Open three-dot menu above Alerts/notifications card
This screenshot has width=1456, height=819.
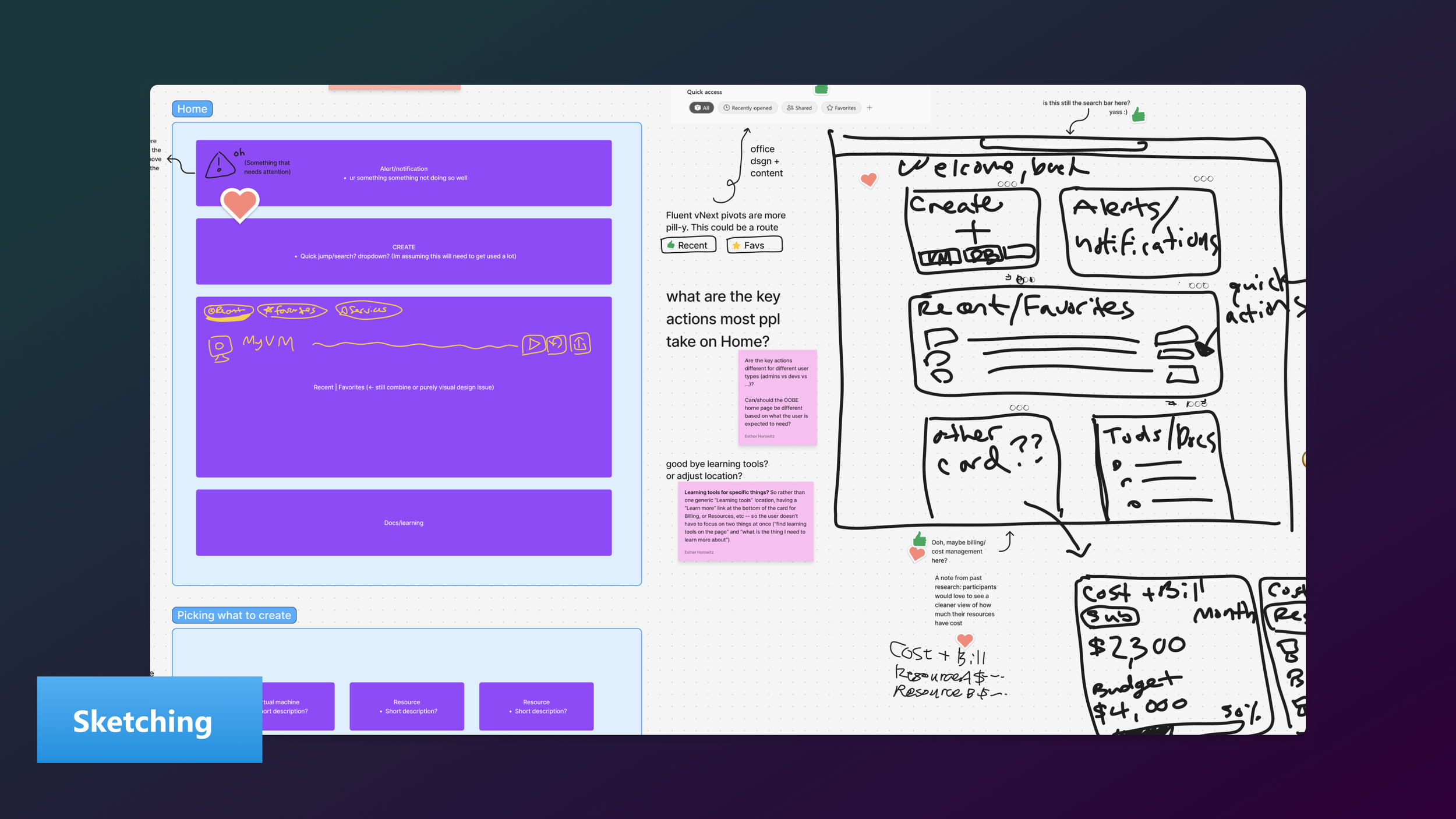pyautogui.click(x=1203, y=179)
